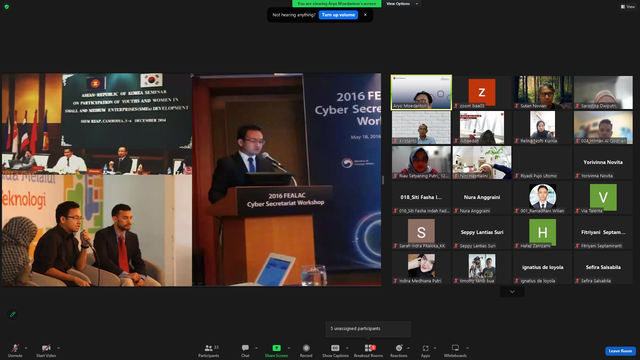
Task: Open the View Options dropdown
Action: click(402, 4)
